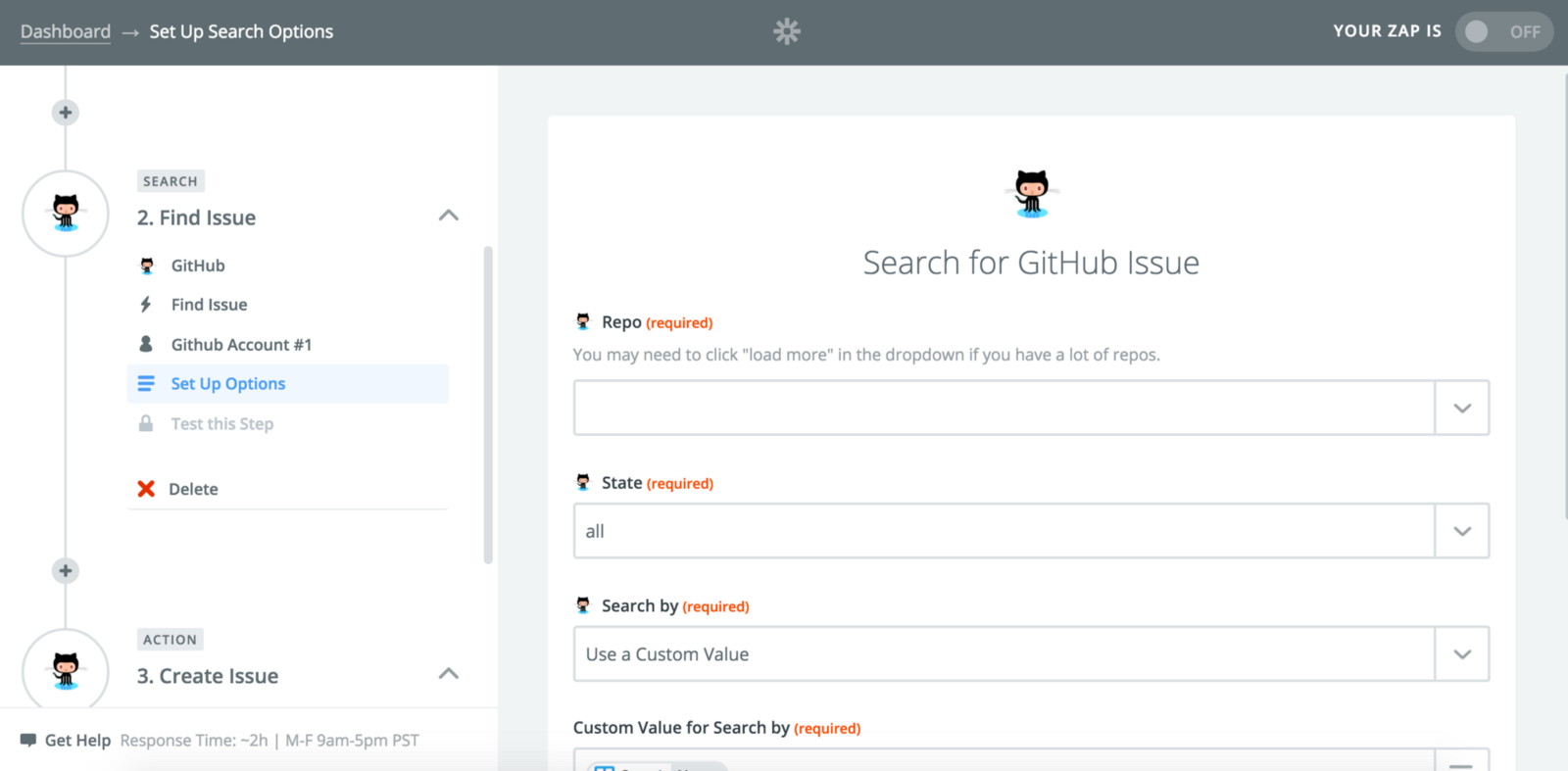Go back to Dashboard link
Image resolution: width=1568 pixels, height=771 pixels.
(66, 31)
